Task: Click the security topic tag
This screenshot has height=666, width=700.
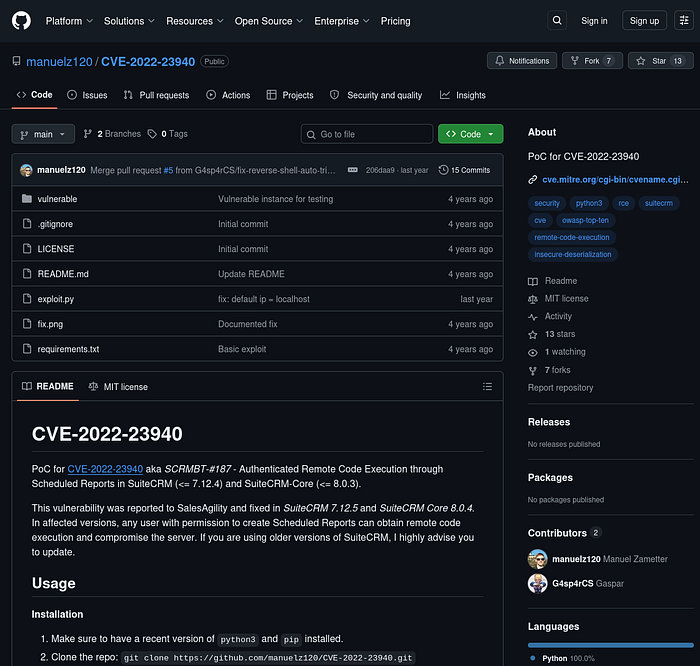Action: coord(547,203)
